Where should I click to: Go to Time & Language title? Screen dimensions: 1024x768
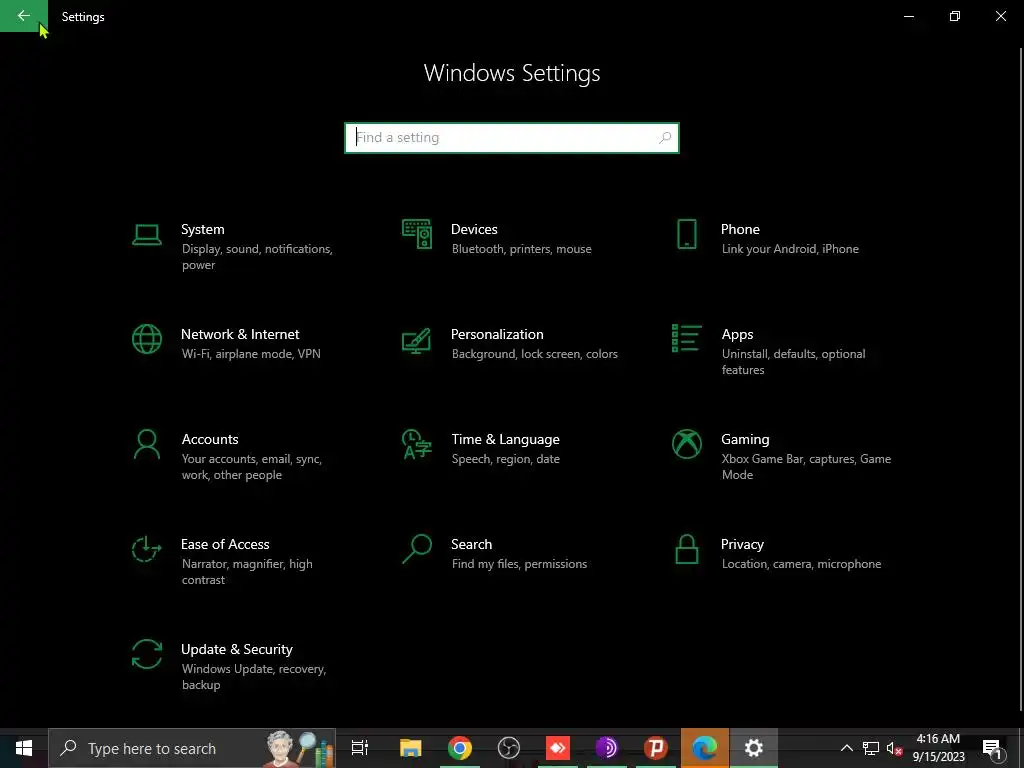[x=505, y=440]
